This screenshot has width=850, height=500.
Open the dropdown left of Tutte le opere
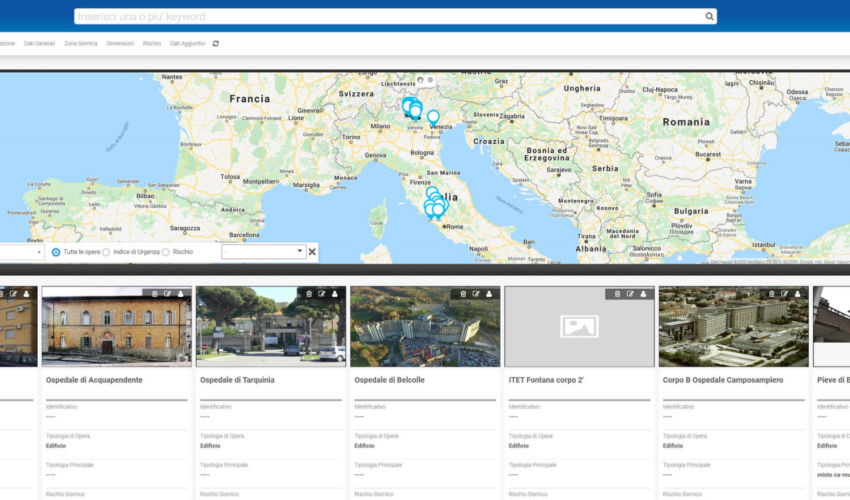[22, 252]
